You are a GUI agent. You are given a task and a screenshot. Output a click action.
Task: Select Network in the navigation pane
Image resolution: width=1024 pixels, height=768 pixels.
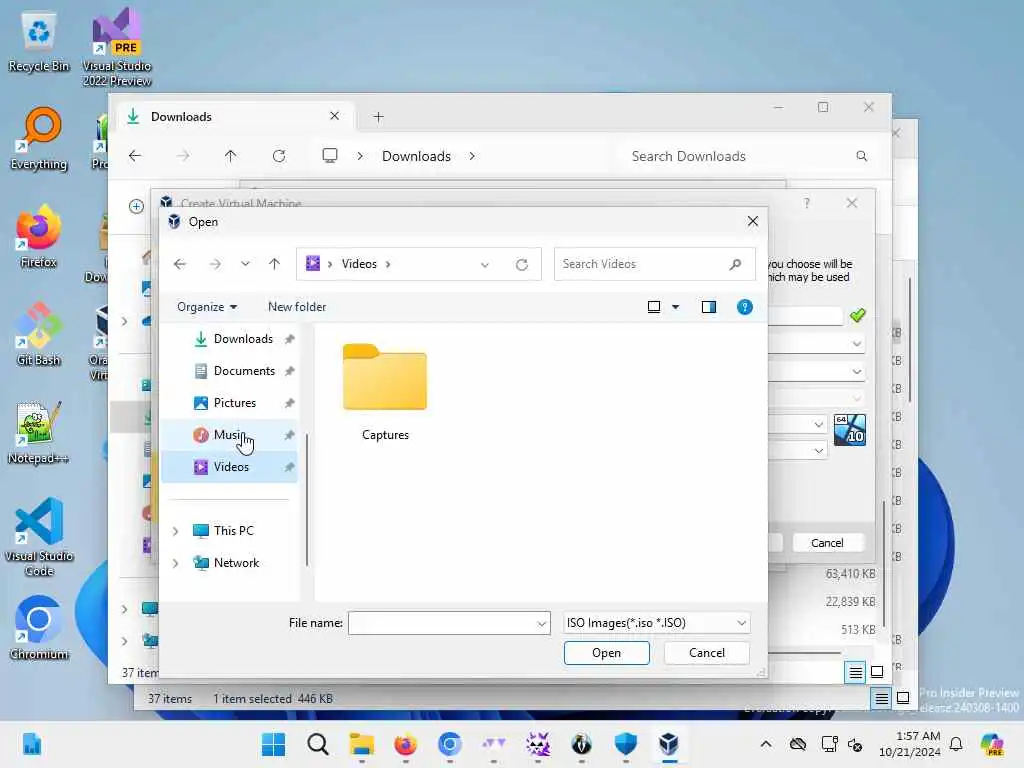coord(236,563)
